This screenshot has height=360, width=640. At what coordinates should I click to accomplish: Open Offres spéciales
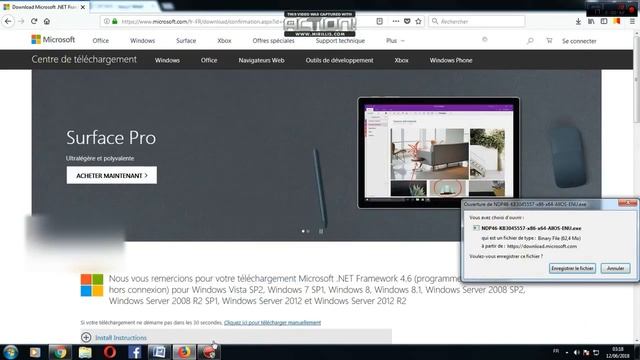273,41
